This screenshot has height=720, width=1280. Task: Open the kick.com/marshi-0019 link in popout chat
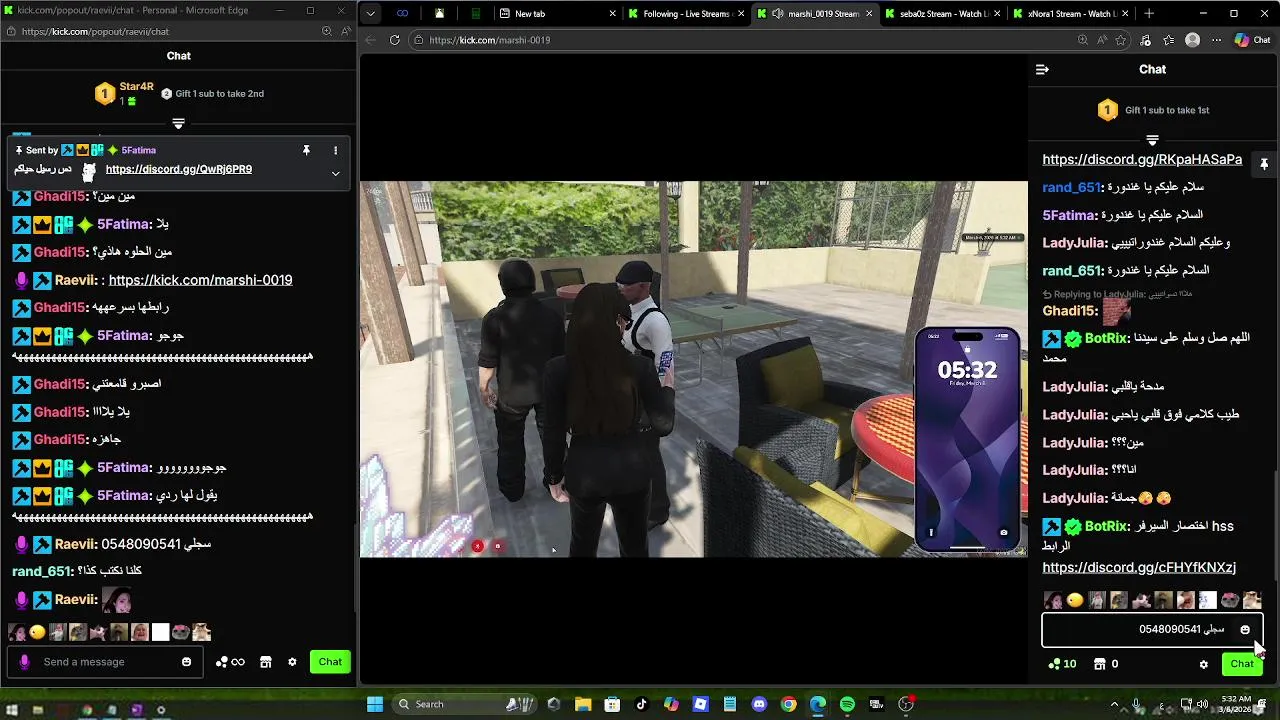pyautogui.click(x=200, y=280)
